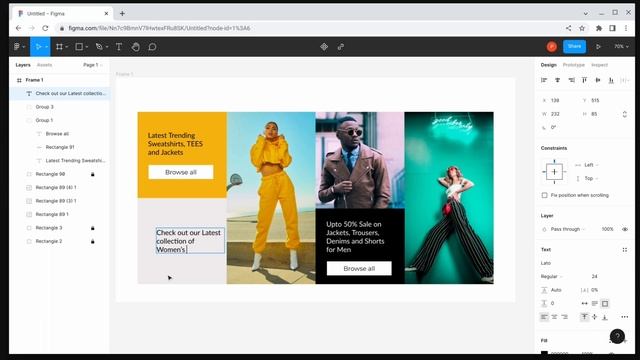Align selection horizontal centers
640x360 pixels.
click(x=558, y=80)
